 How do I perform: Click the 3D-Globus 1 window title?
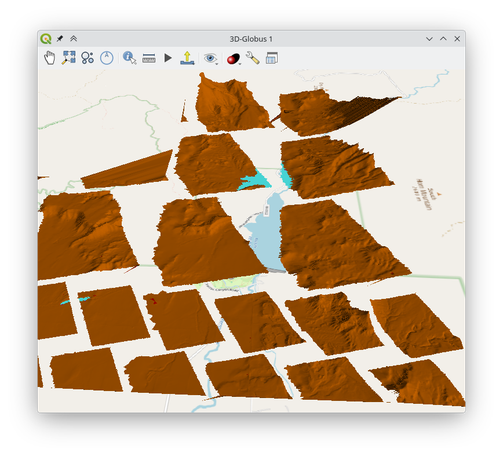[251, 39]
